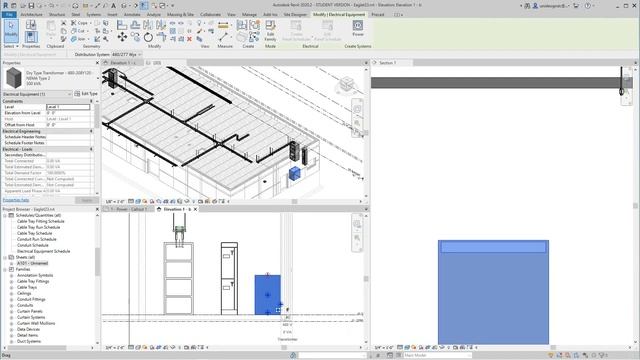This screenshot has width=640, height=360.
Task: Open the Manage ribbon tab
Action: 249,15
